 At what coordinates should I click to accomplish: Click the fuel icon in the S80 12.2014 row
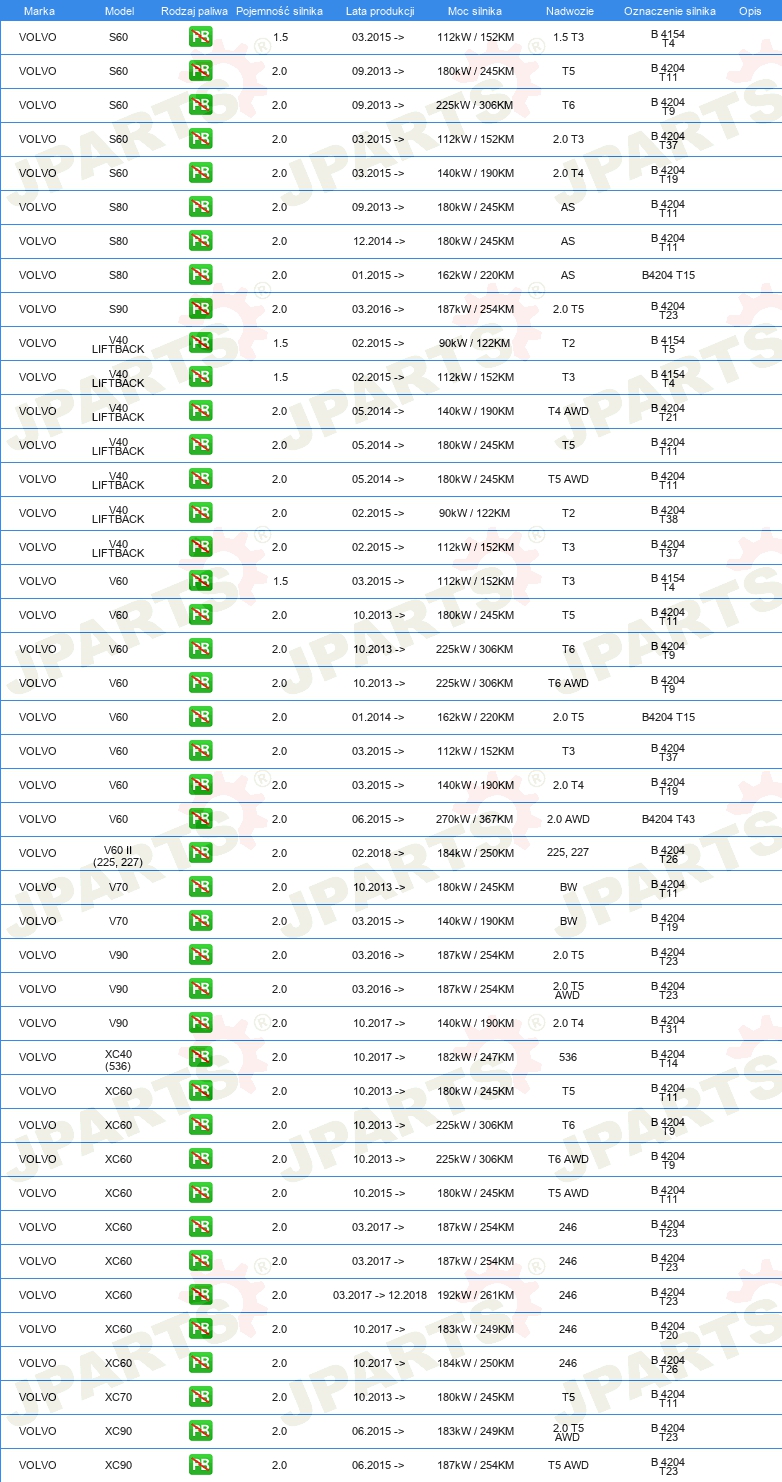200,242
